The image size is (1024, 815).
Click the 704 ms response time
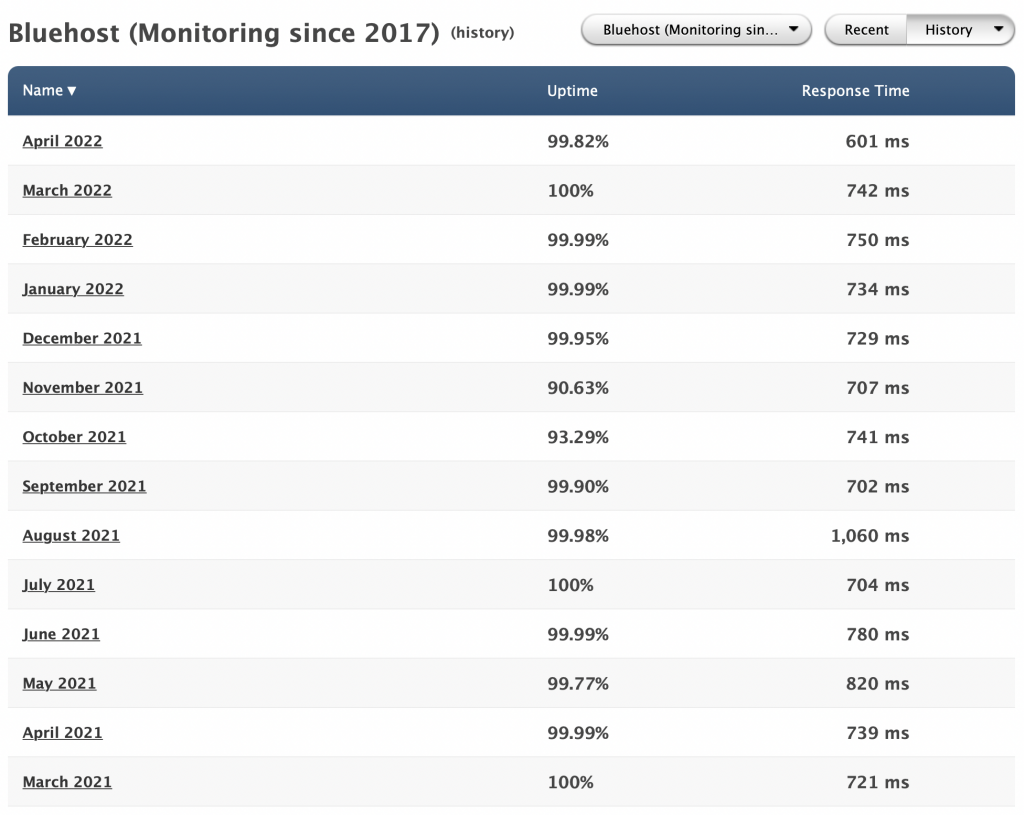[x=877, y=585]
